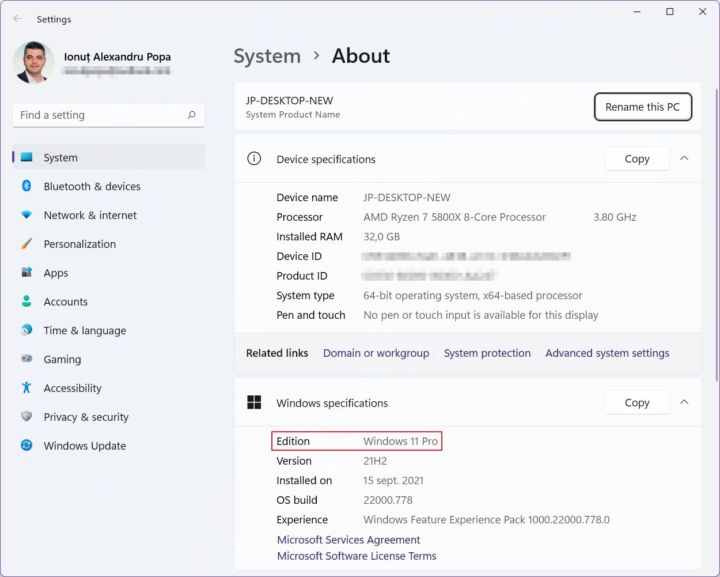Click the Accounts person icon
Viewport: 720px width, 577px height.
pos(27,301)
